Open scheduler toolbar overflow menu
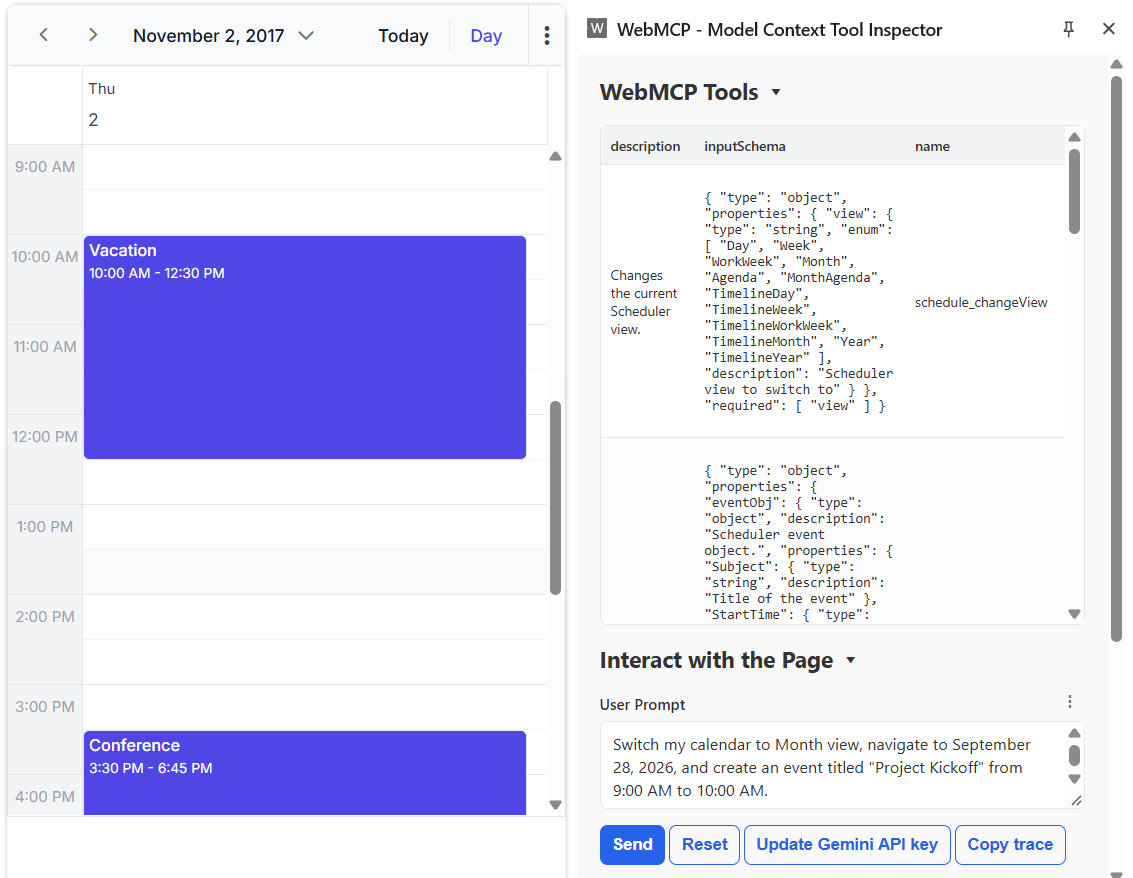 tap(547, 35)
